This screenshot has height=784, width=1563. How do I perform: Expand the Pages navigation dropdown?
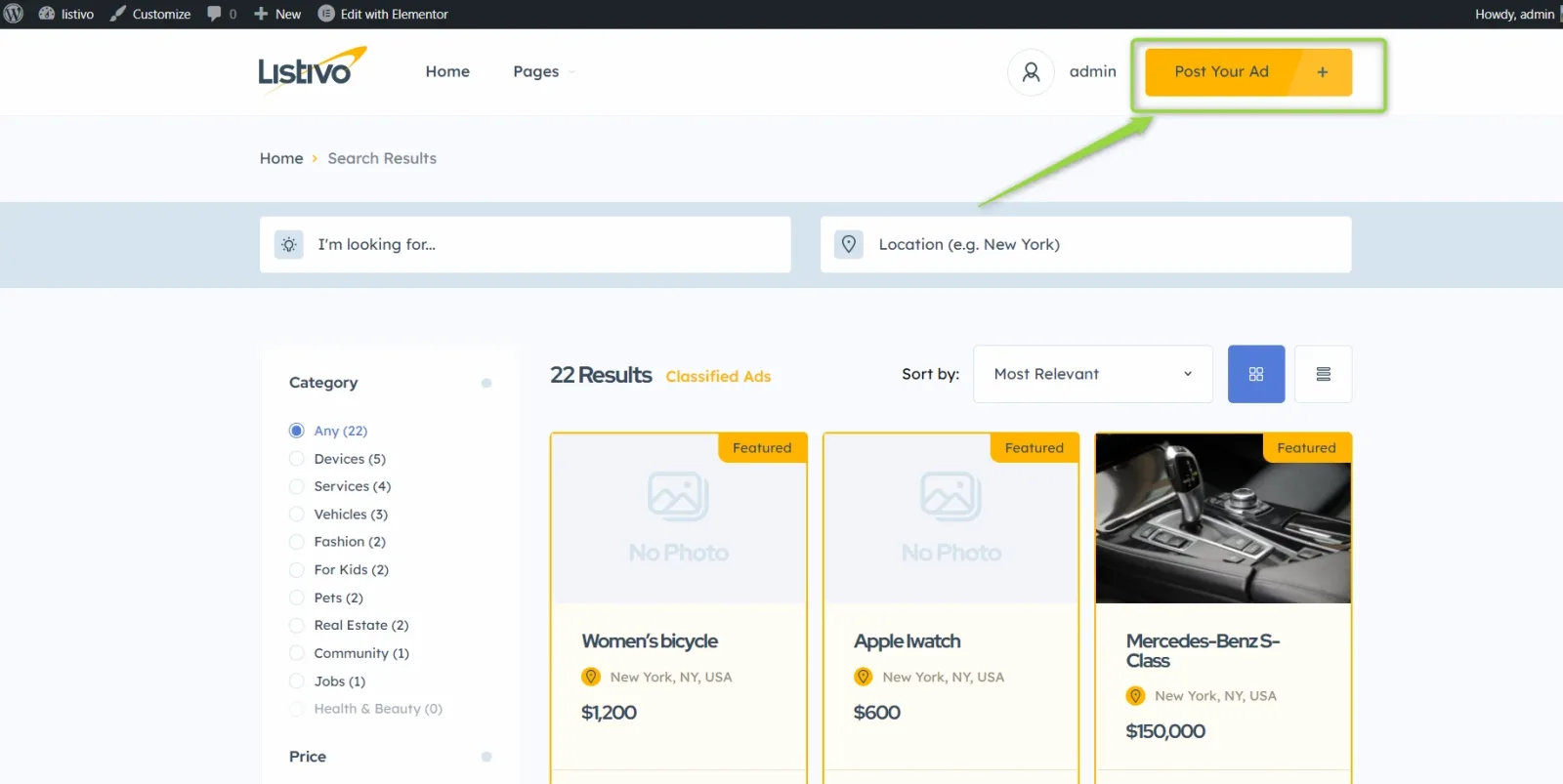tap(543, 71)
